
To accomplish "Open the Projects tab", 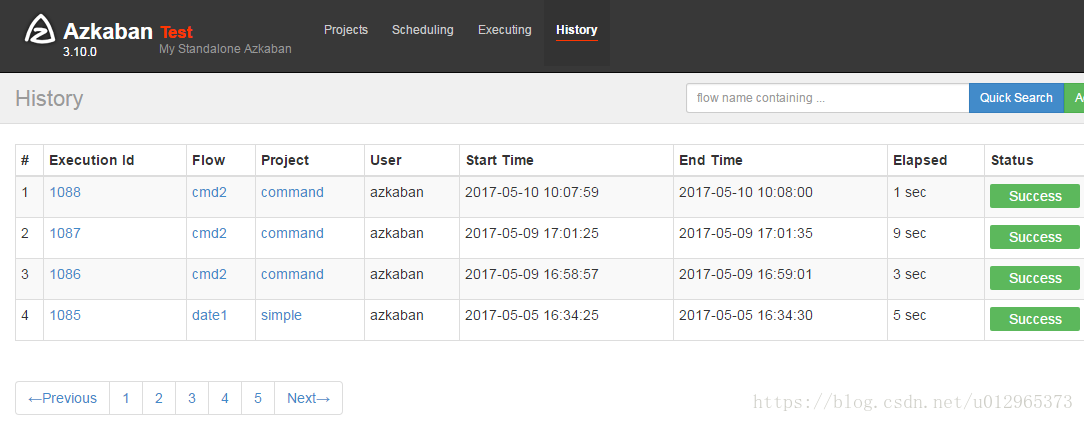I will (x=346, y=30).
